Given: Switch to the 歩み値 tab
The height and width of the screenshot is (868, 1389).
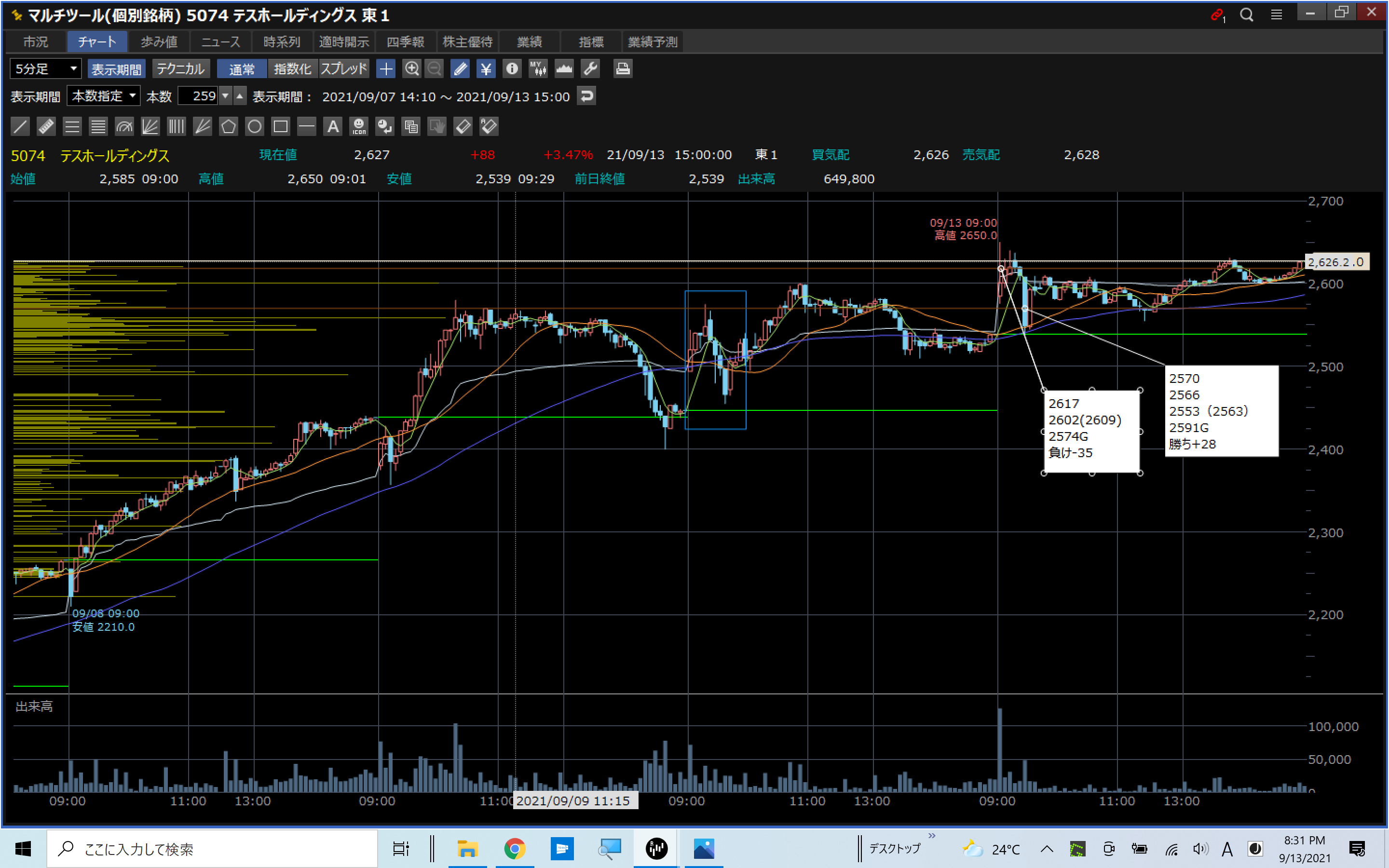Looking at the screenshot, I should coord(159,42).
